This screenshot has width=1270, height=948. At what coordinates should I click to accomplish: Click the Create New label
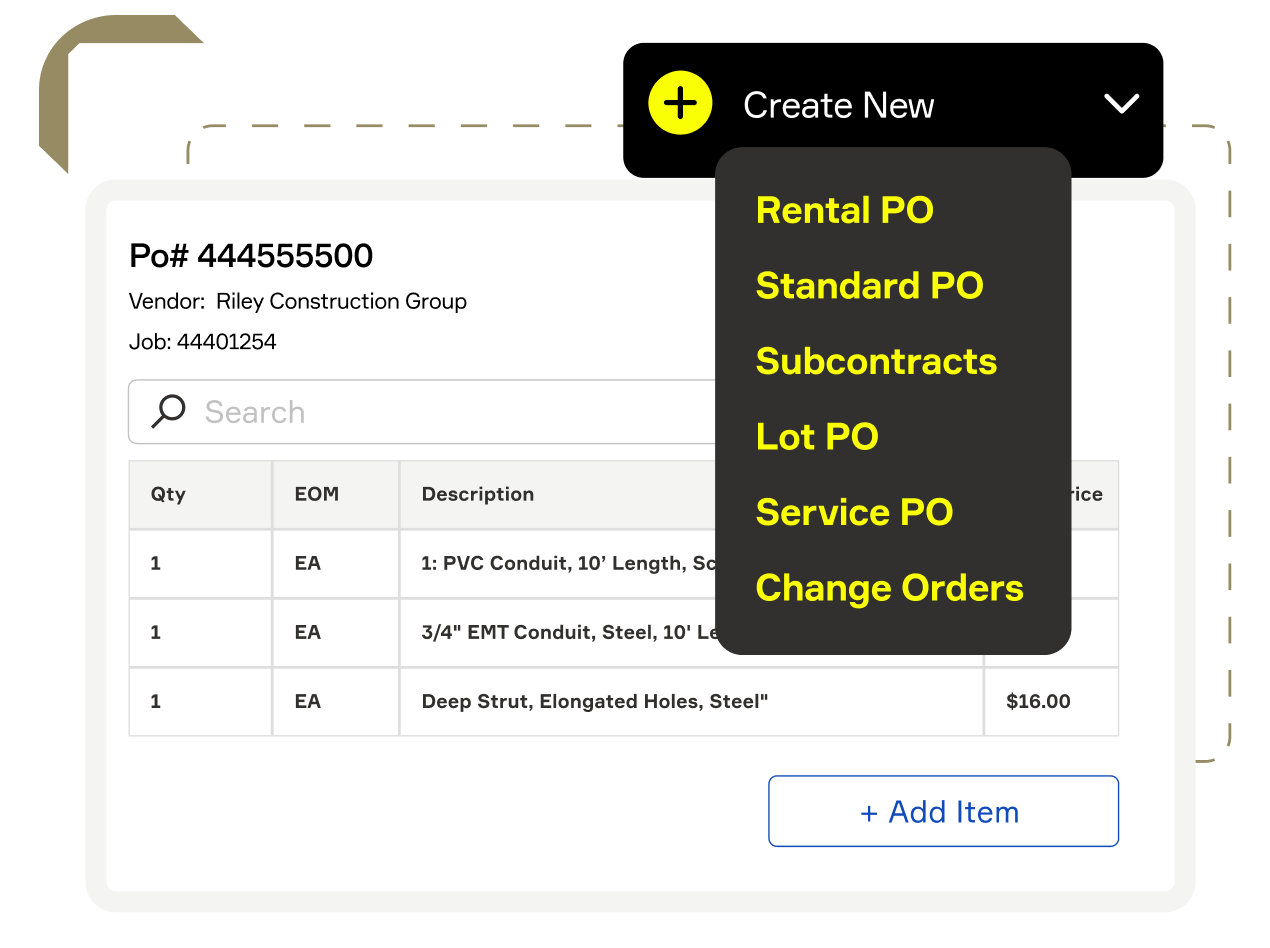[839, 104]
